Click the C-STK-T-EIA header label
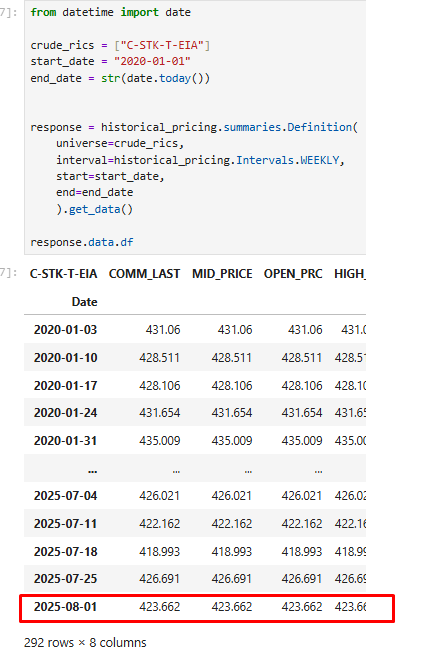The width and height of the screenshot is (445, 661). coord(64,274)
